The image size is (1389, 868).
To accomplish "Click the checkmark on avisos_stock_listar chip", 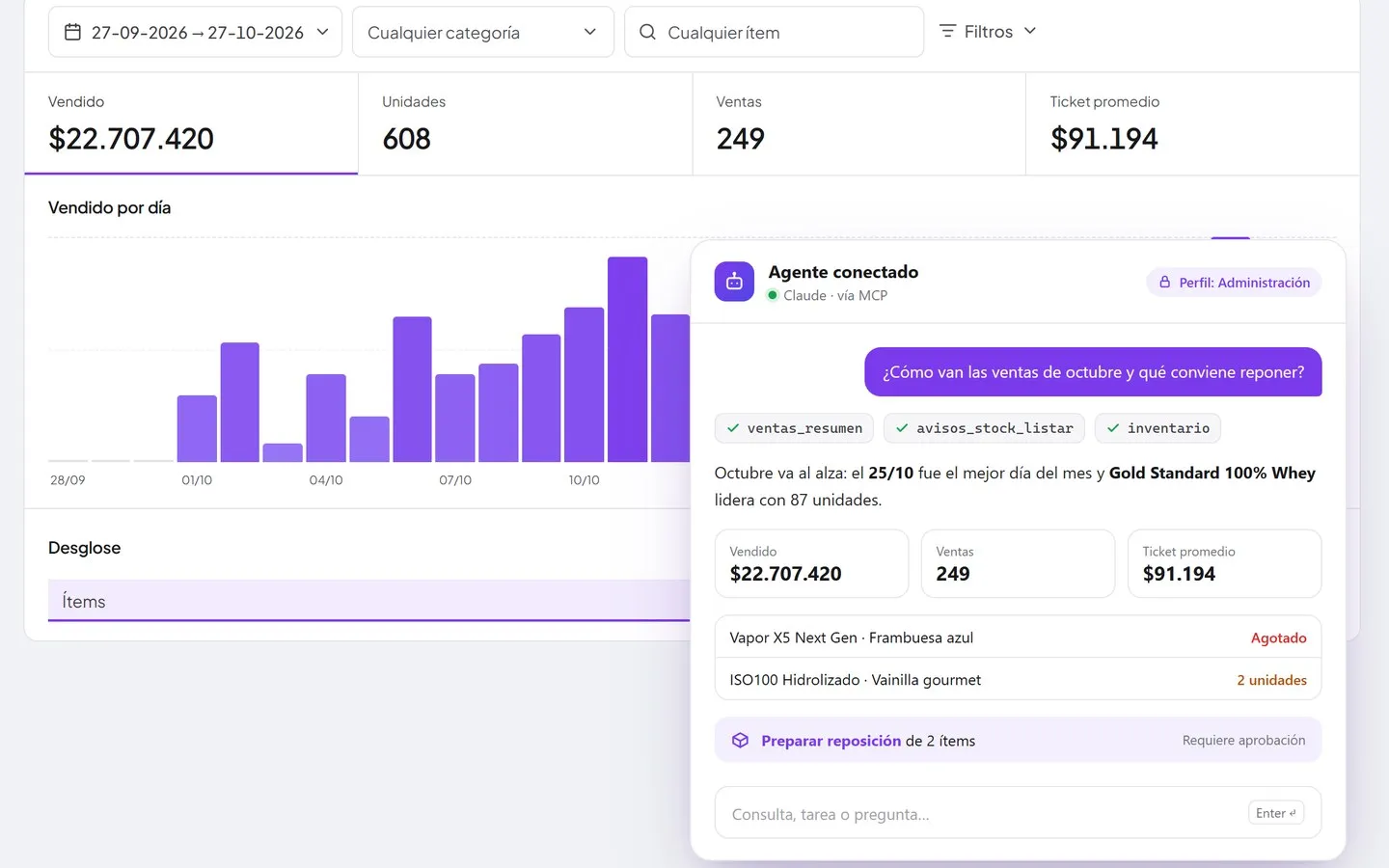I will pyautogui.click(x=902, y=428).
